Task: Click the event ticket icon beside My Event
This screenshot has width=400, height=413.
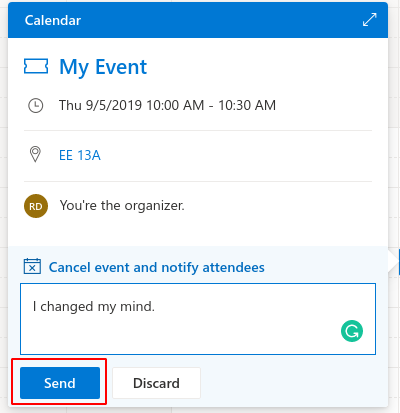Action: point(36,66)
